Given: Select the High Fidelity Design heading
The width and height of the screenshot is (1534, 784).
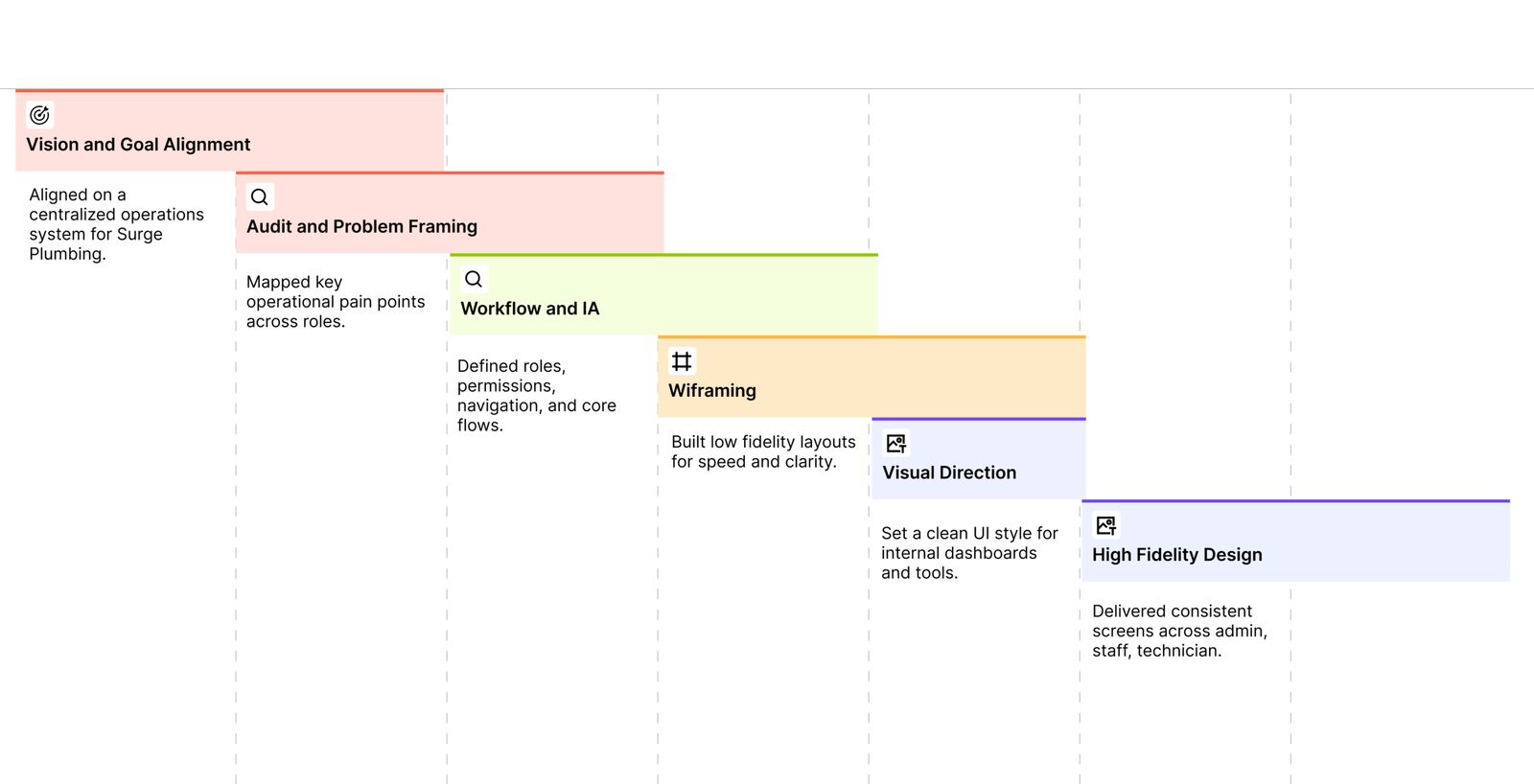Looking at the screenshot, I should [x=1176, y=555].
